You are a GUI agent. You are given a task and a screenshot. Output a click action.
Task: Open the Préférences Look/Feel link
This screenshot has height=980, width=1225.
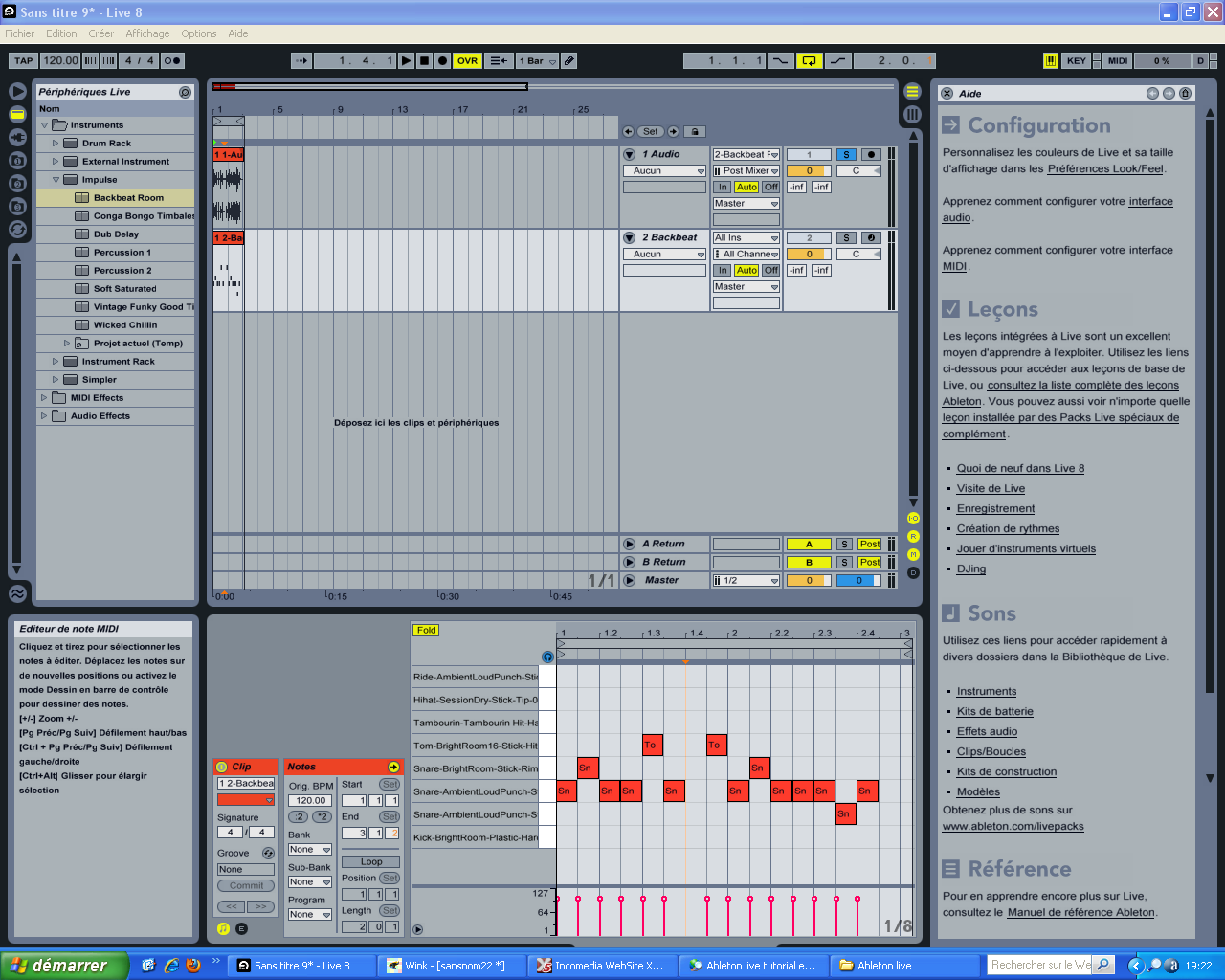point(1105,168)
